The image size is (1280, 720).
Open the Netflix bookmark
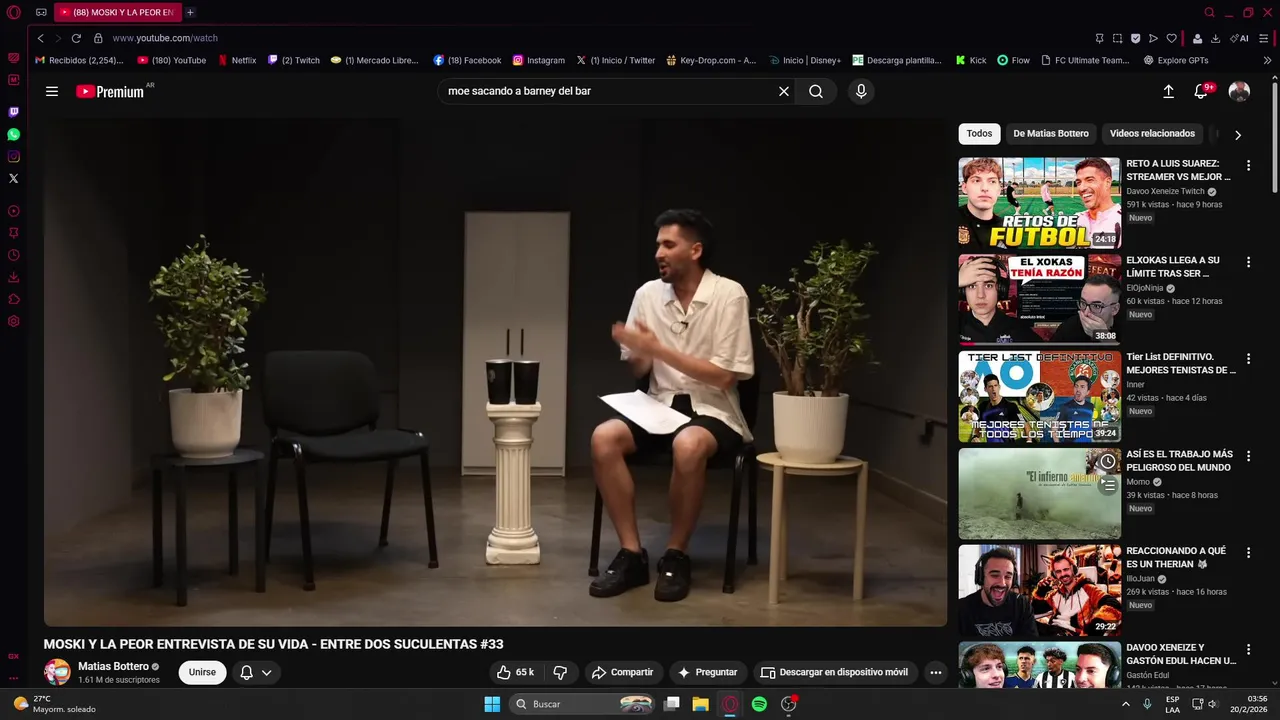point(238,60)
